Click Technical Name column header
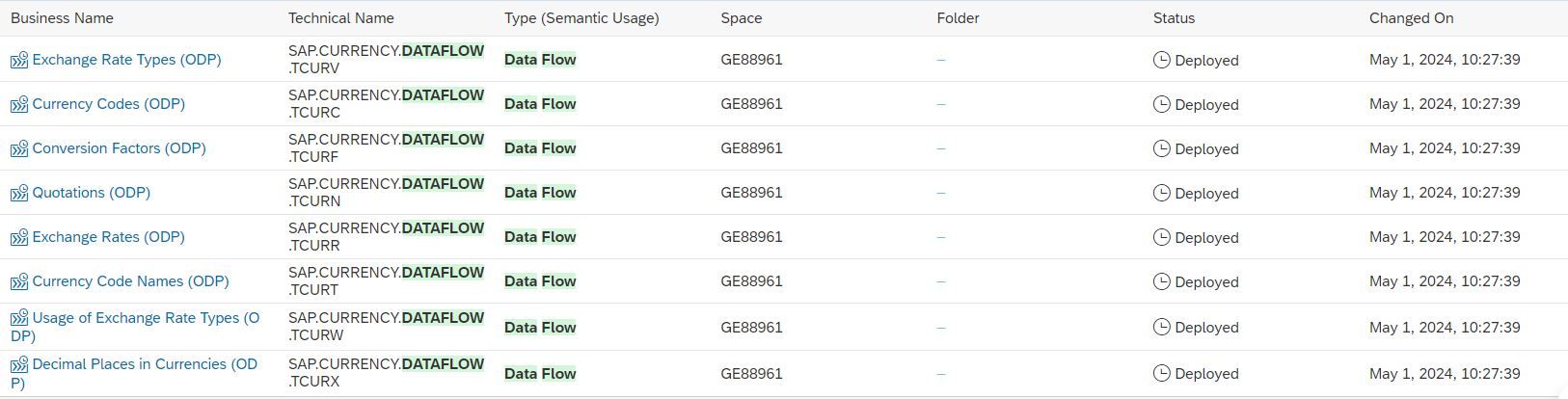This screenshot has height=399, width=1568. point(341,18)
